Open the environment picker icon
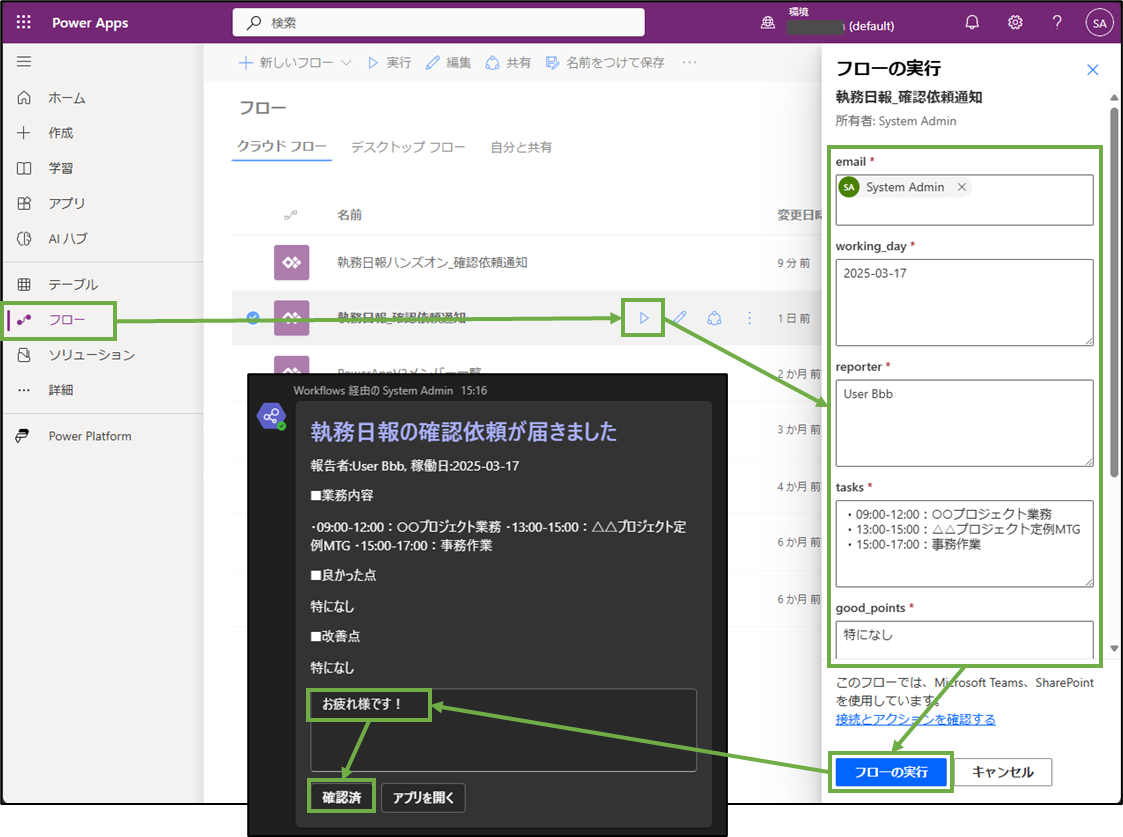This screenshot has height=837, width=1123. tap(768, 23)
